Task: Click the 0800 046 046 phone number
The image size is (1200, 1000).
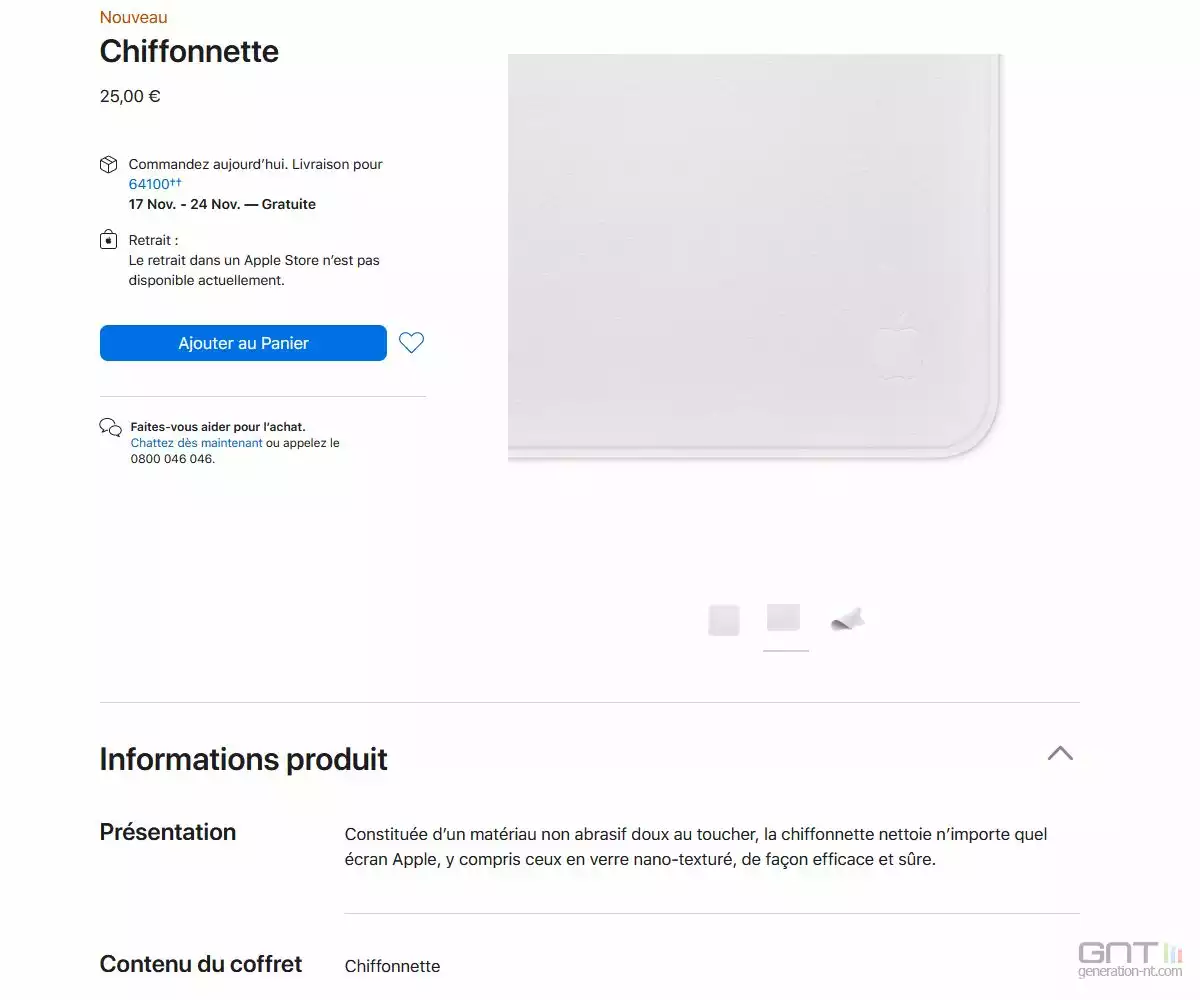Action: [171, 459]
